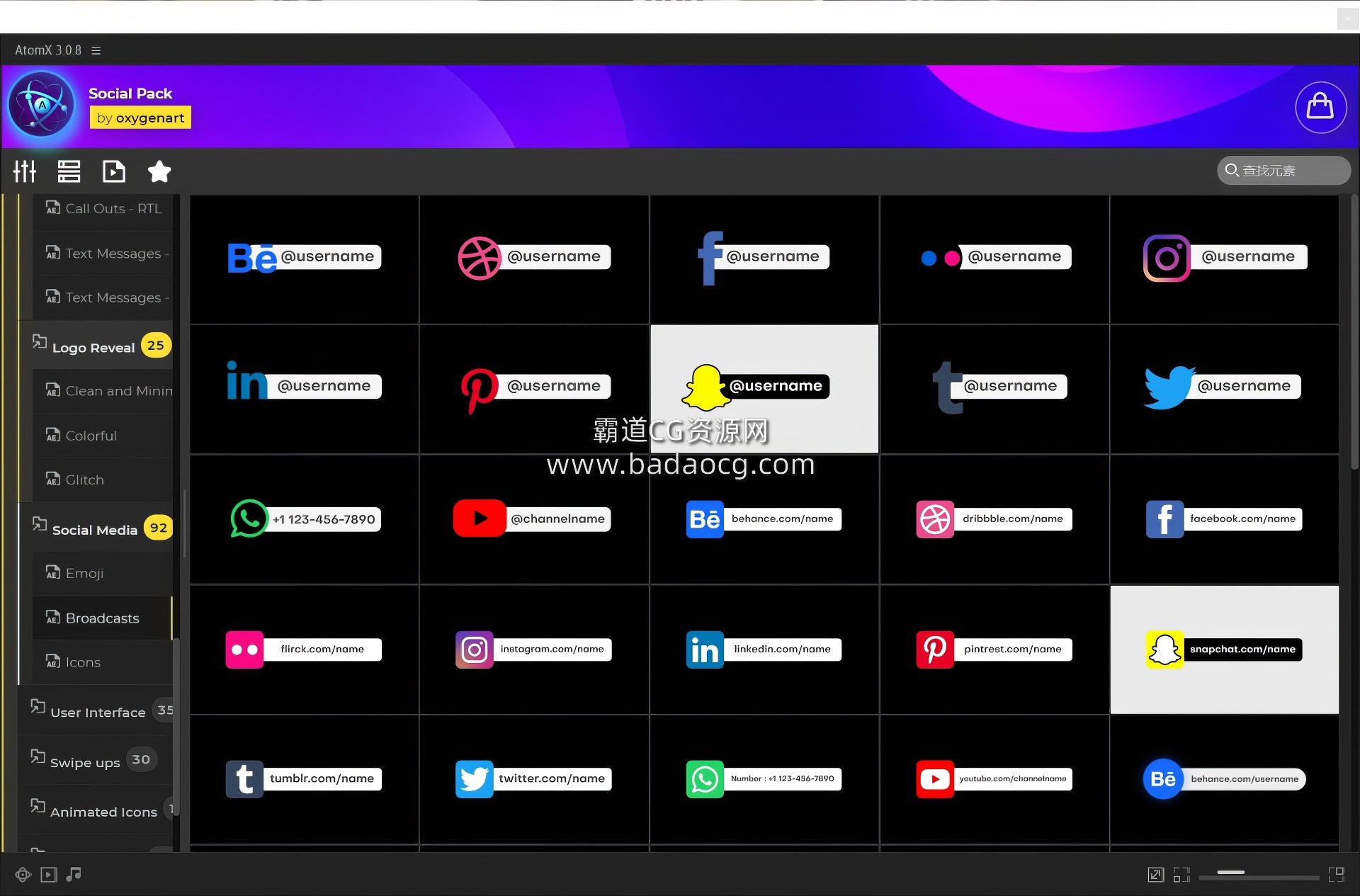Click the folder icon beside User Interface
The height and width of the screenshot is (896, 1360).
tap(38, 706)
